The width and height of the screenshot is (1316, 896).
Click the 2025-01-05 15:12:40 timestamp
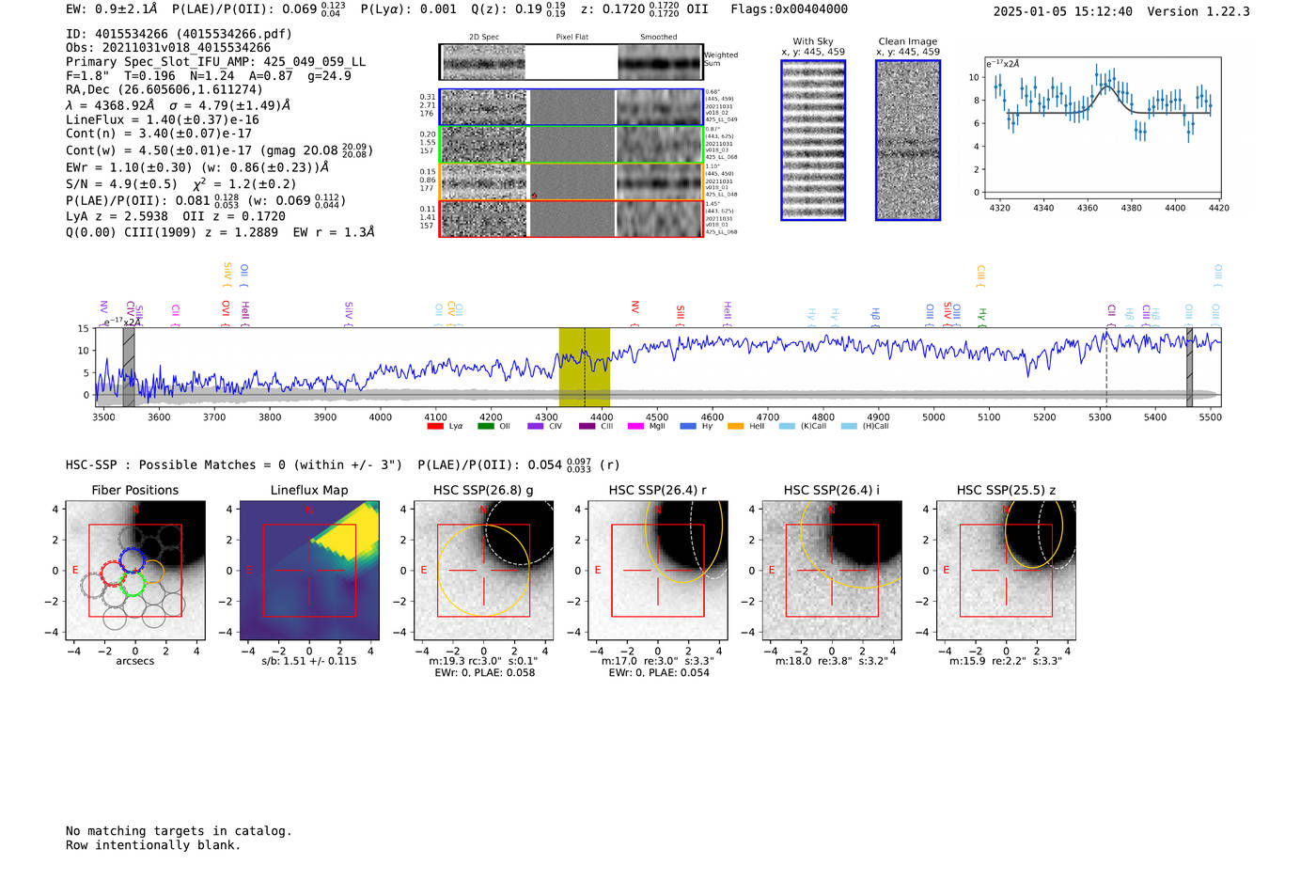pyautogui.click(x=1063, y=11)
